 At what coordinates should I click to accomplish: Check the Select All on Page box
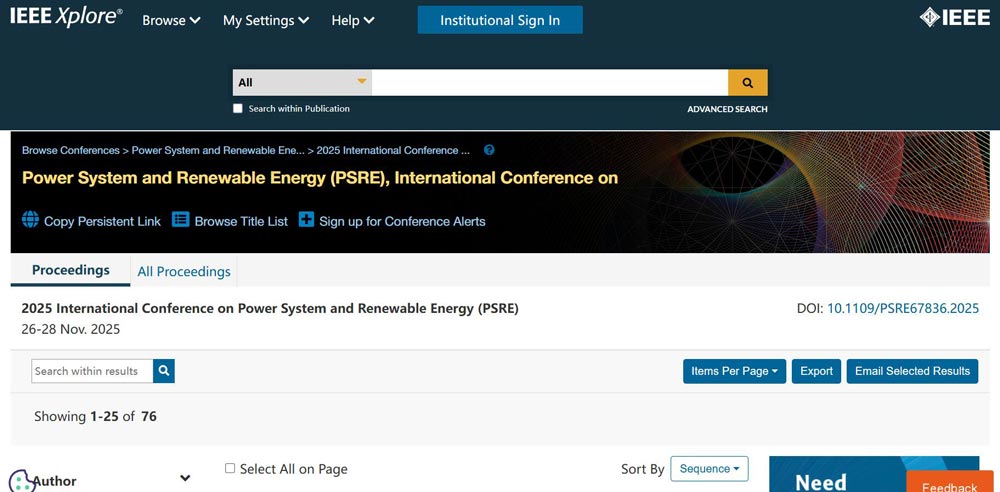point(230,468)
